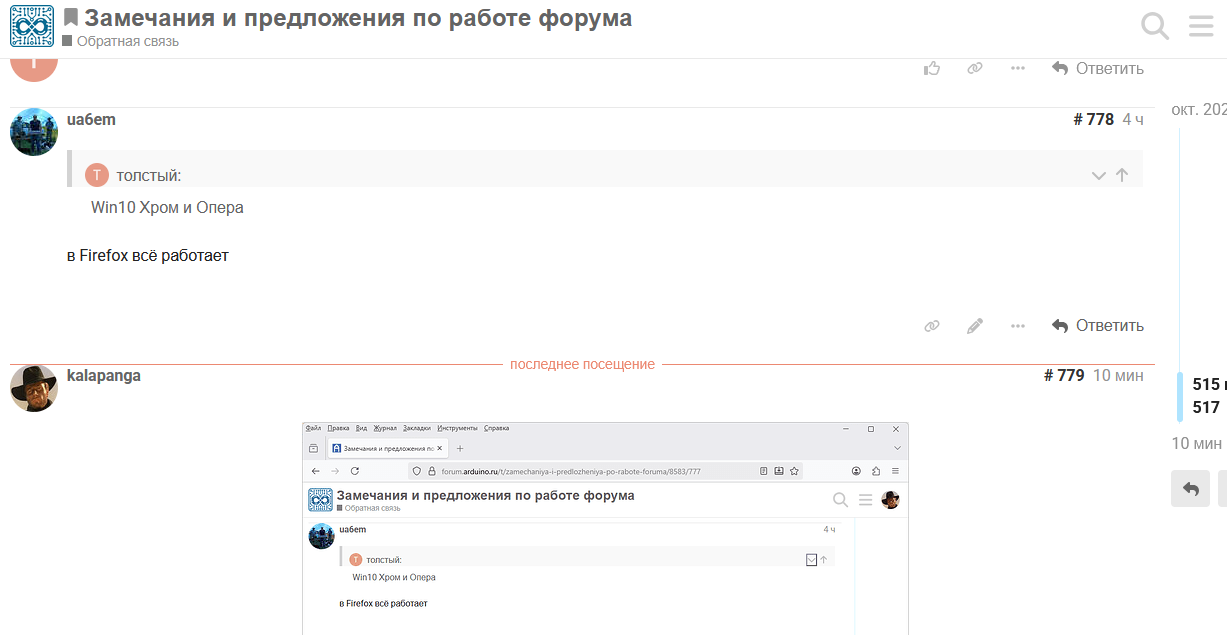This screenshot has height=635, width=1227.
Task: Jump to quoted post via up arrow
Action: click(x=1122, y=175)
